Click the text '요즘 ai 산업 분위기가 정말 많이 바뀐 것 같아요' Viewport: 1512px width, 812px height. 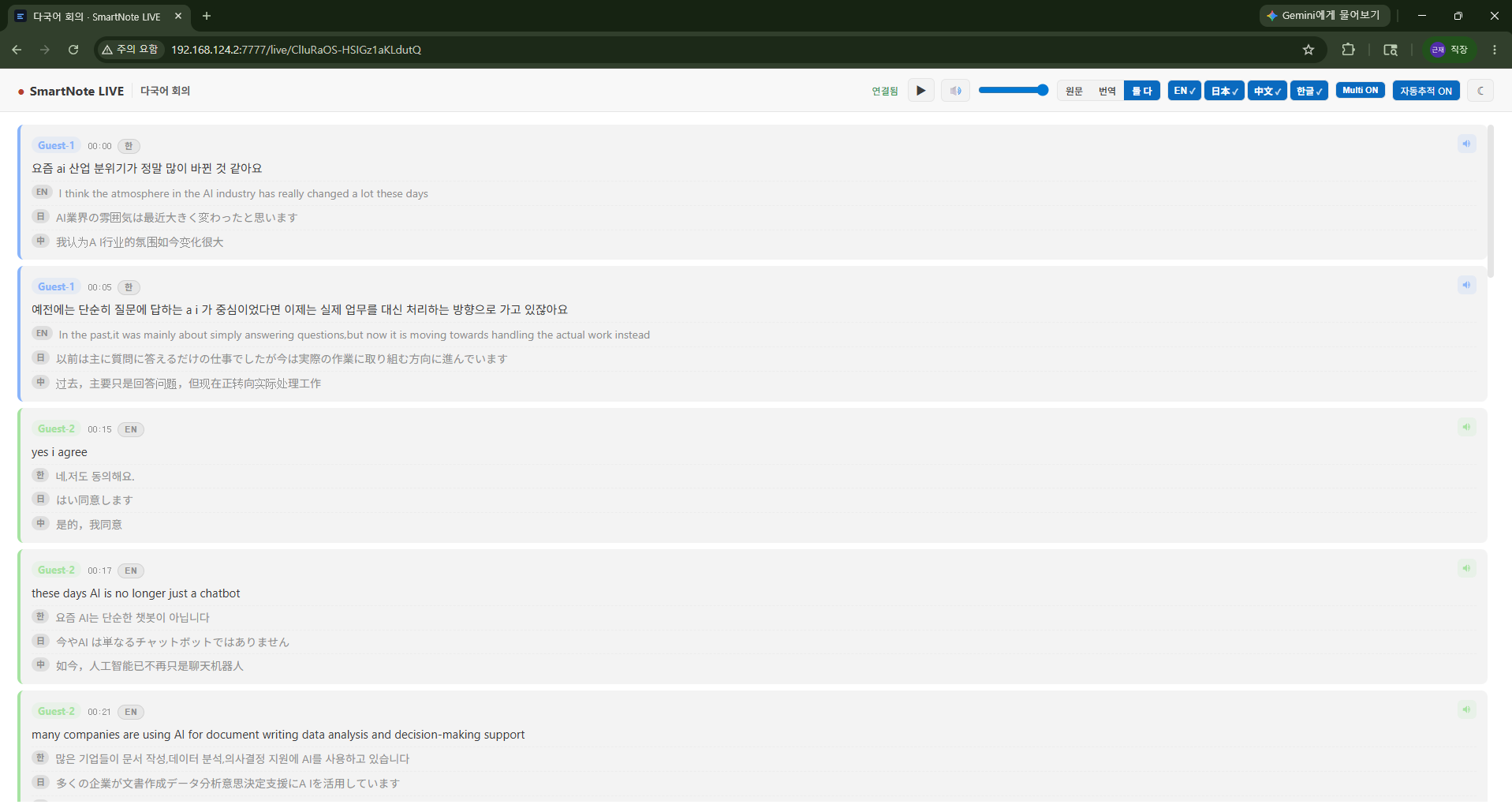[x=147, y=168]
